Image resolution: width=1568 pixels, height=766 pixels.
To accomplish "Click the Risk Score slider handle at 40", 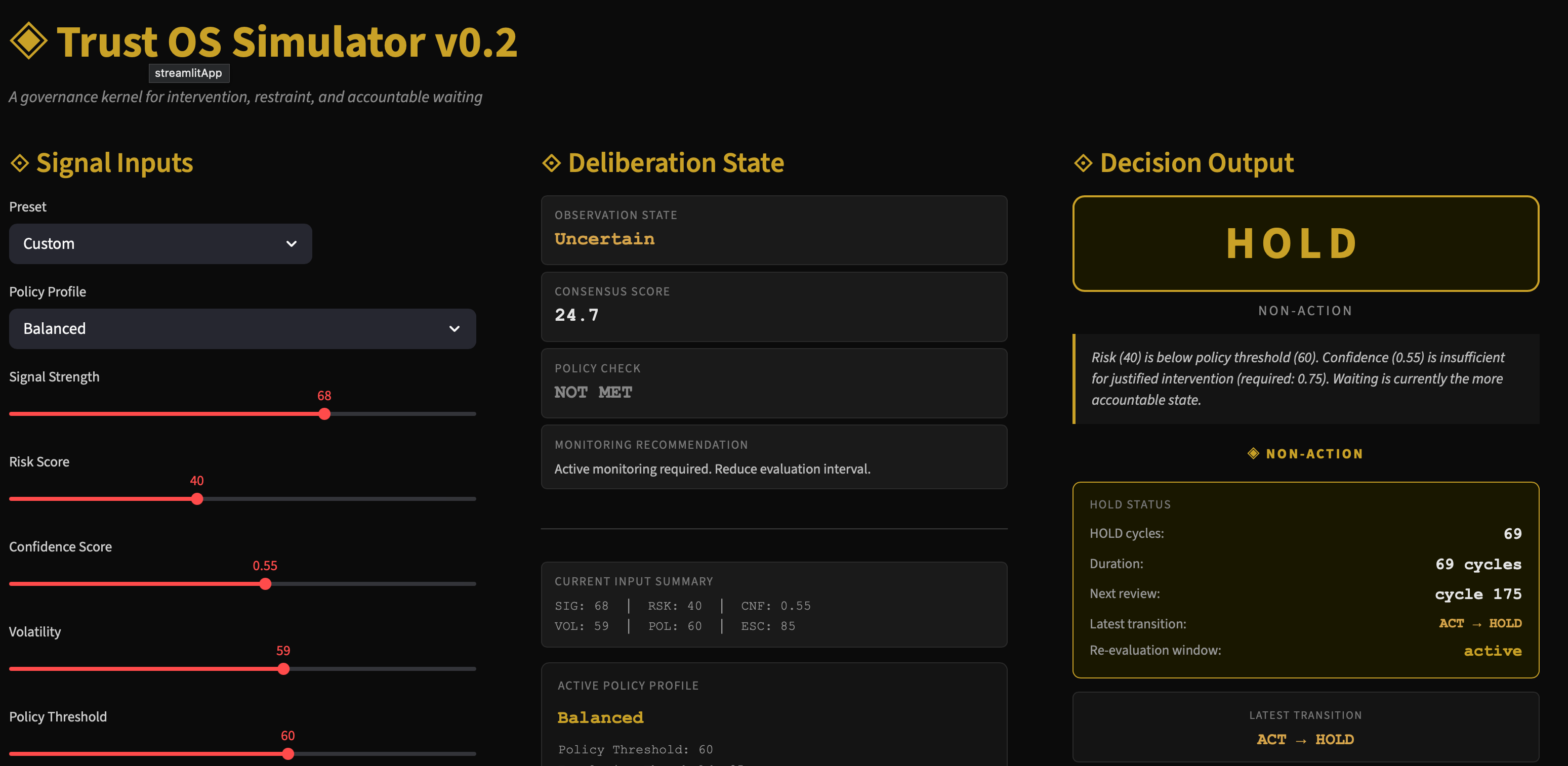I will point(196,499).
